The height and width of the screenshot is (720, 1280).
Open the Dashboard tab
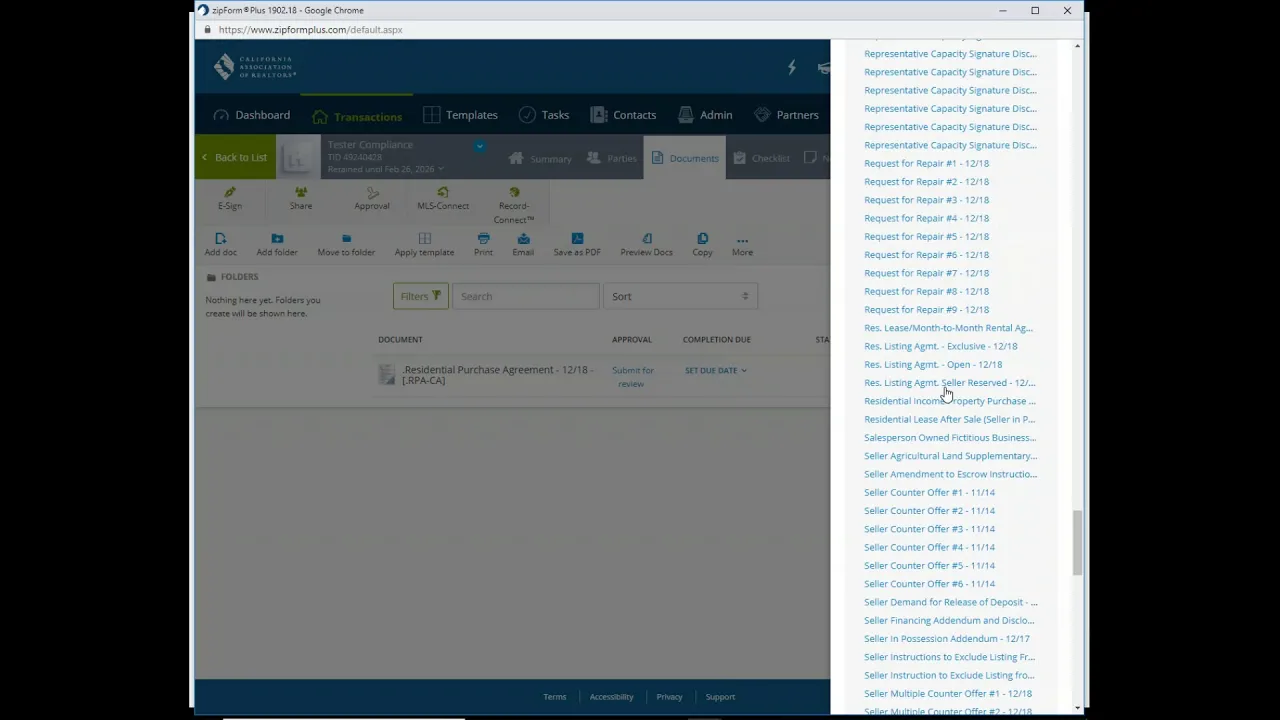coord(252,115)
